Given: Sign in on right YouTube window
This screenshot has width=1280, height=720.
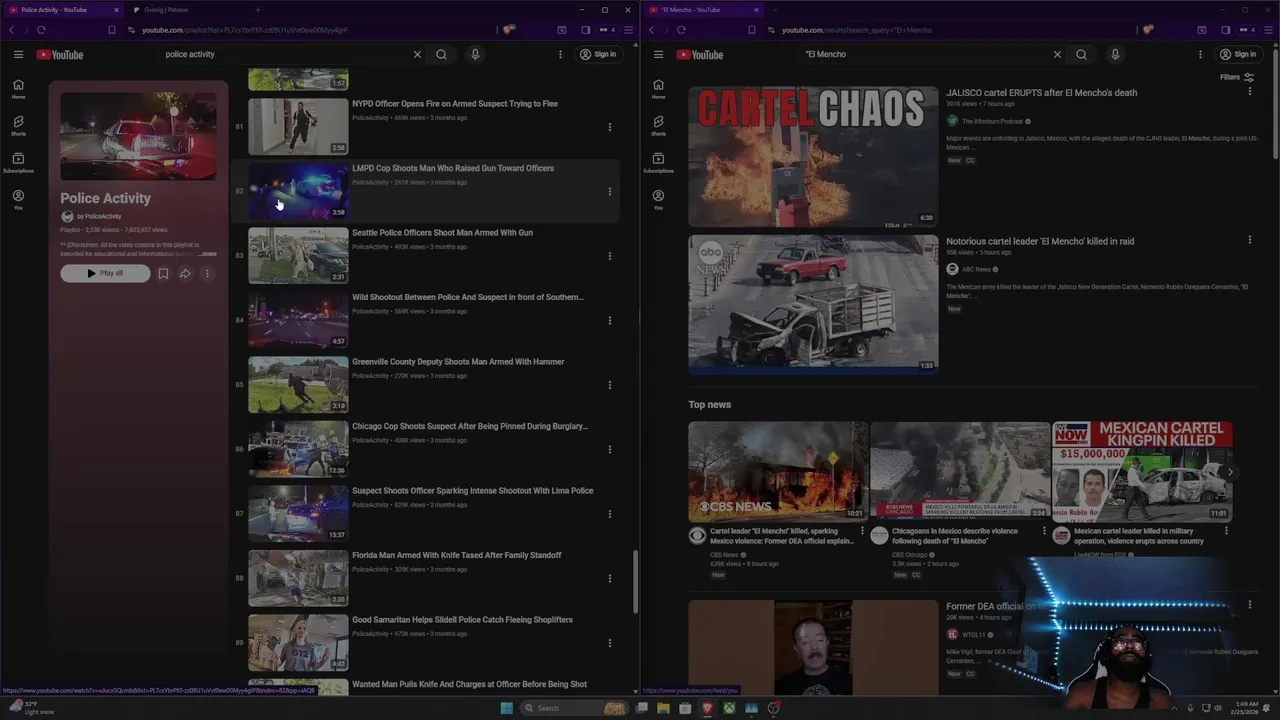Looking at the screenshot, I should click(x=1239, y=54).
